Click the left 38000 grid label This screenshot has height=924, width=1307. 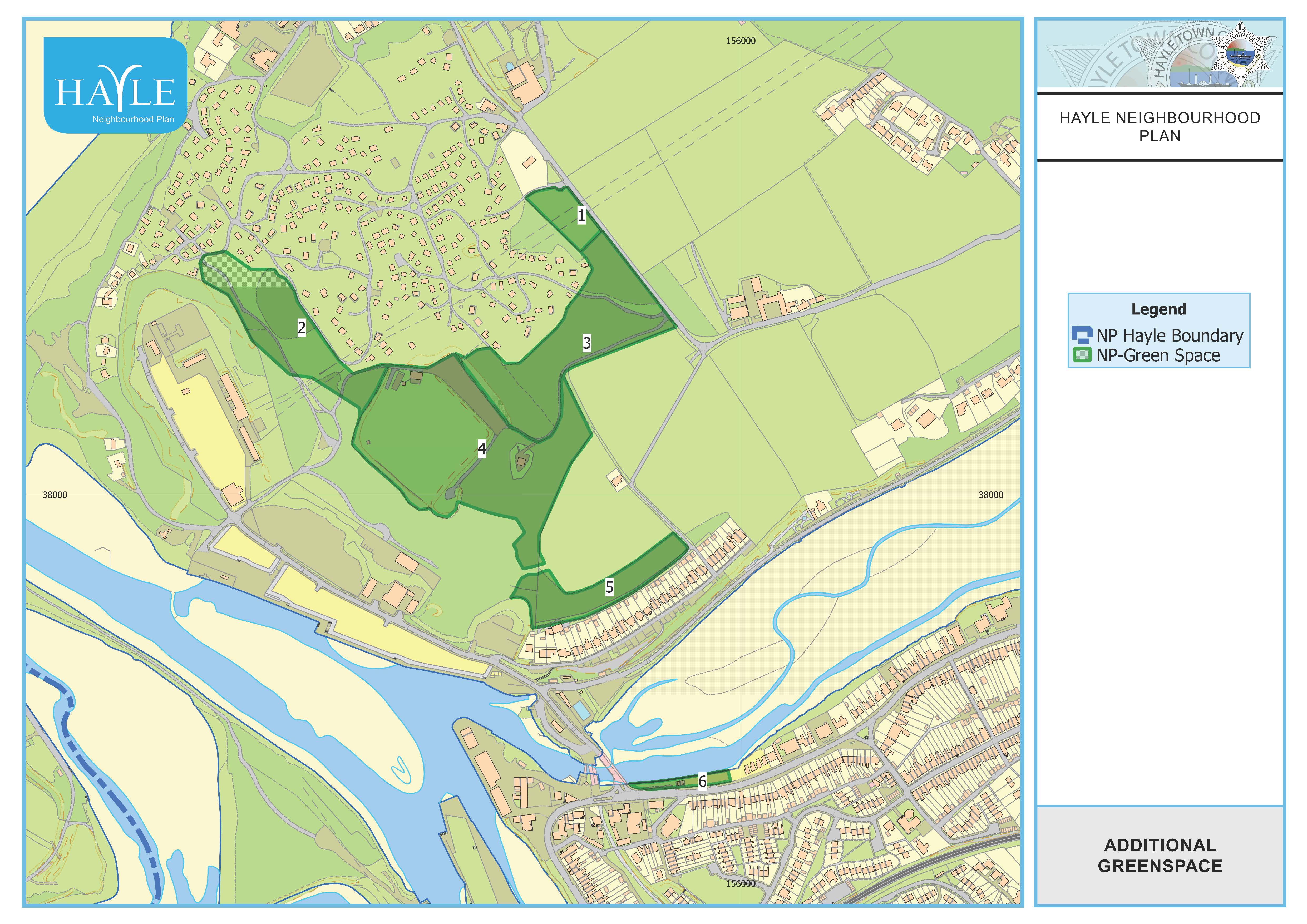(x=55, y=495)
